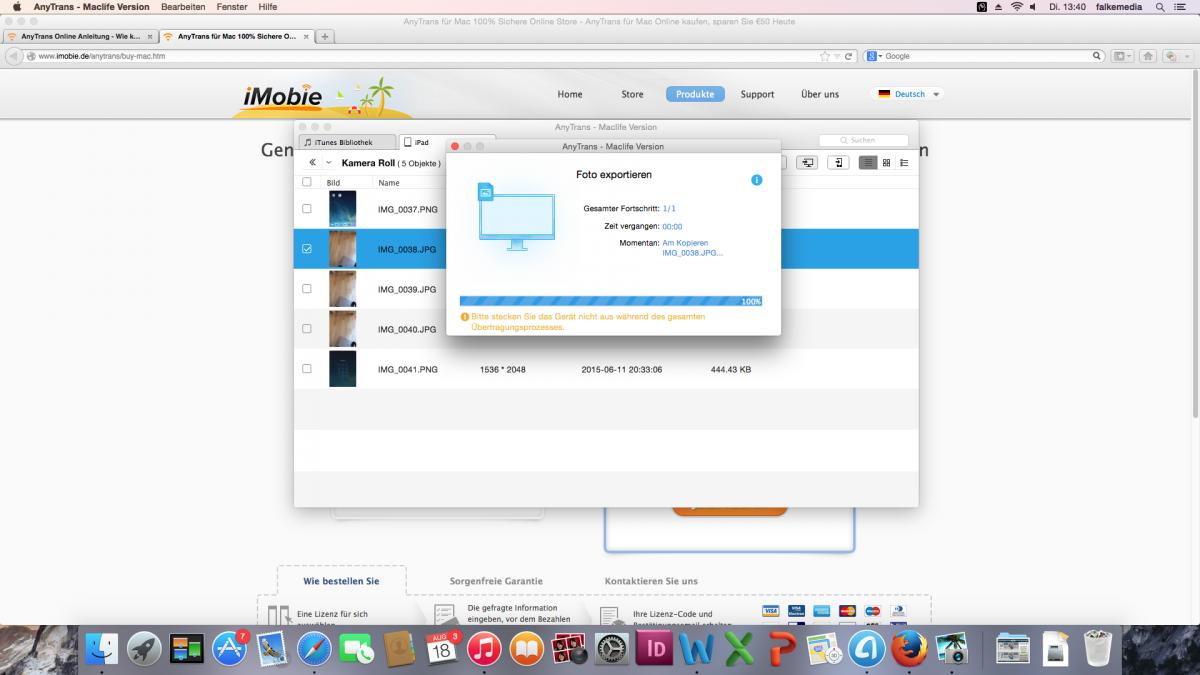
Task: Open Calendar icon showing 18
Action: tap(441, 650)
